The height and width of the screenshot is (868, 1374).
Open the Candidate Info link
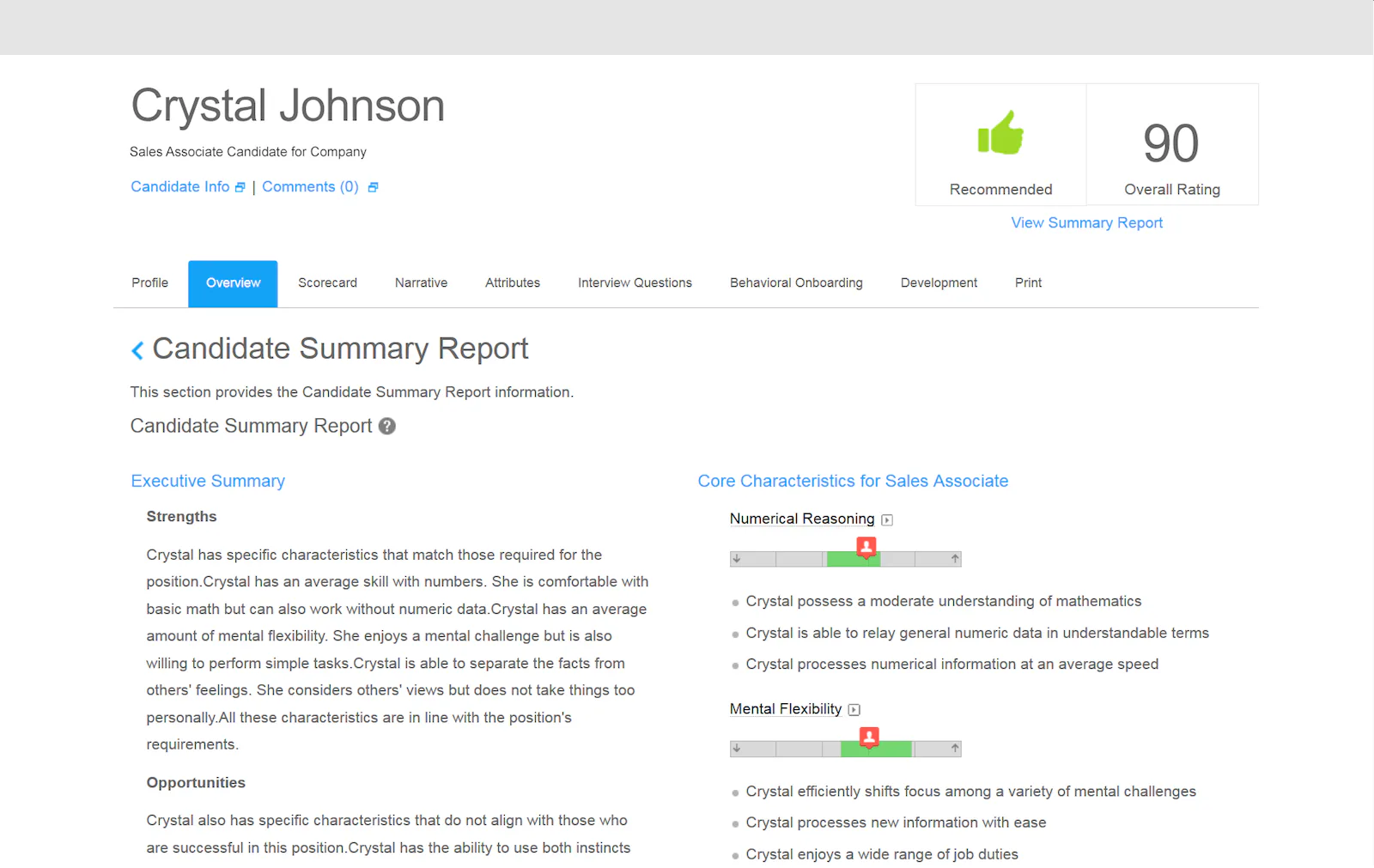click(179, 186)
